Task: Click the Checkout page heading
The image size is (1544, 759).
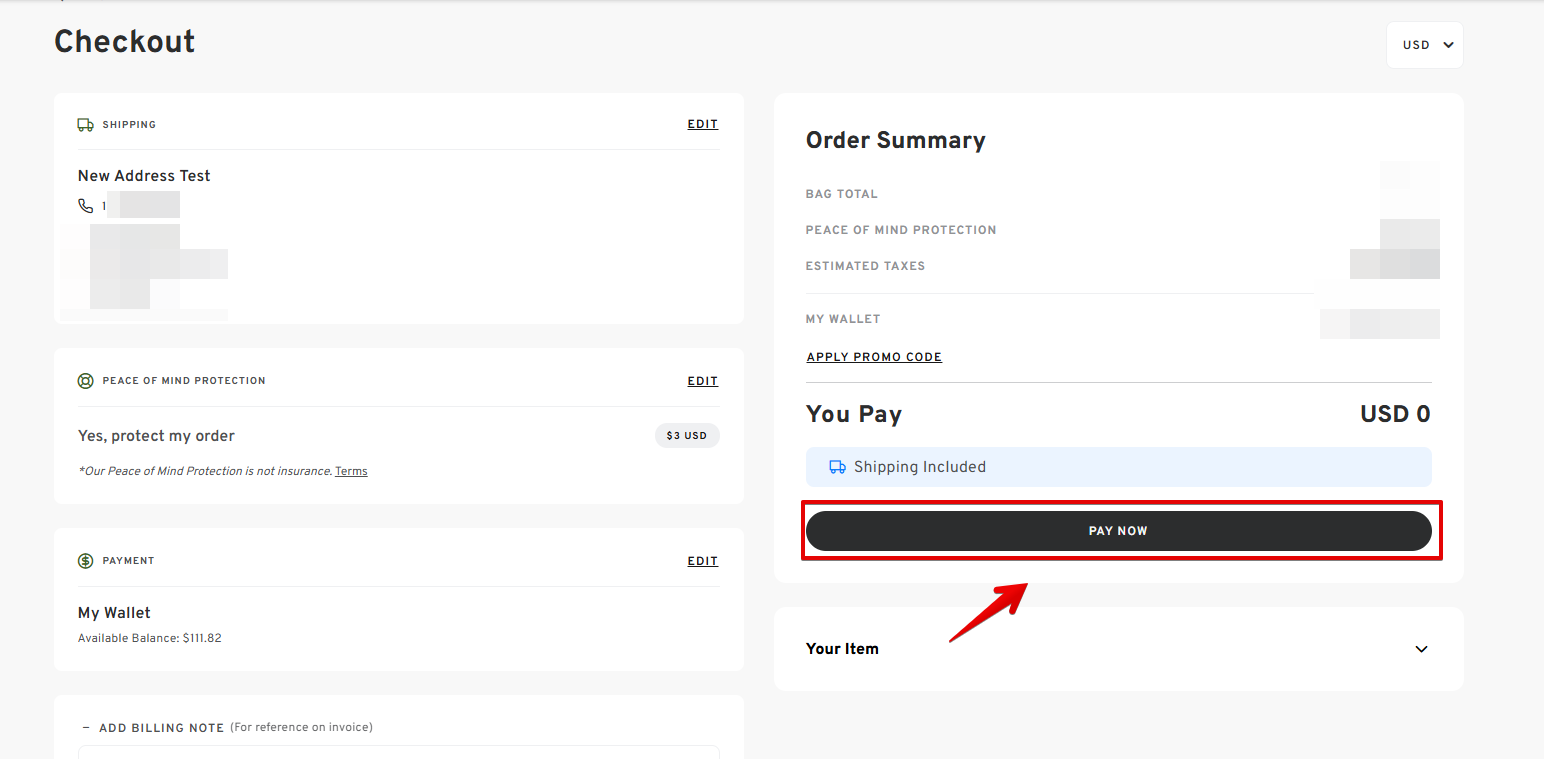Action: tap(125, 42)
